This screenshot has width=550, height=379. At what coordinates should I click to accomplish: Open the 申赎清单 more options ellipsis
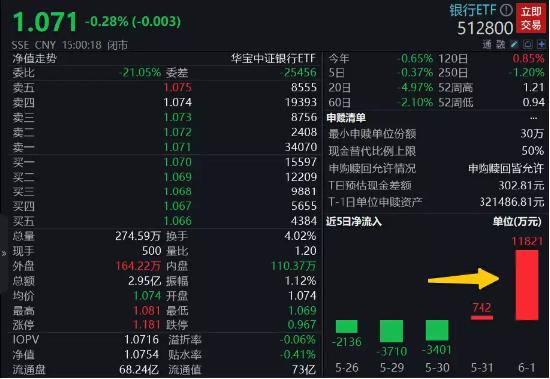[x=534, y=118]
